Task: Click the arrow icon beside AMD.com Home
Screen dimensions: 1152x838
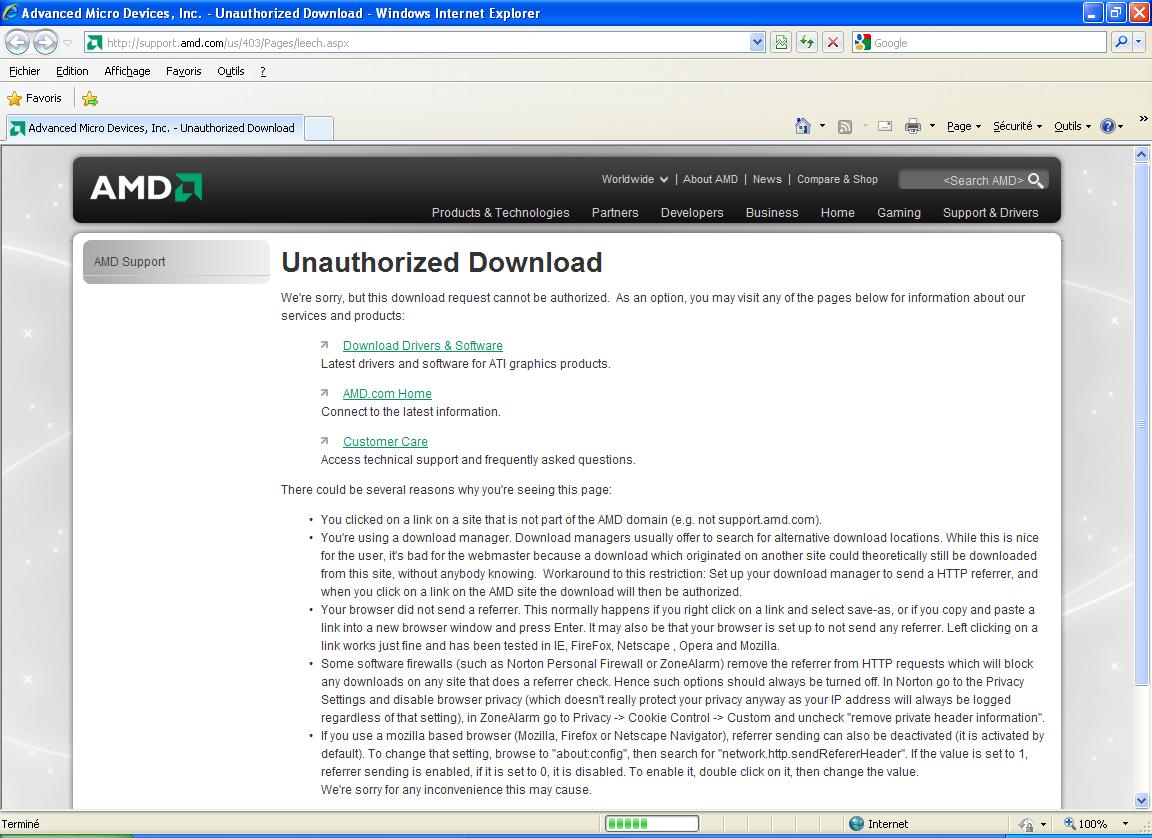Action: (x=324, y=393)
